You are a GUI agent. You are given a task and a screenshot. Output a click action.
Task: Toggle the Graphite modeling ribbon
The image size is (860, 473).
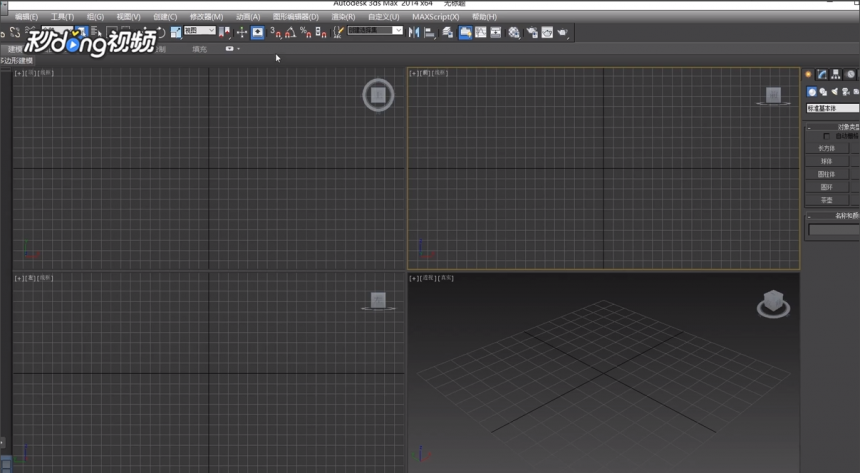pyautogui.click(x=465, y=32)
